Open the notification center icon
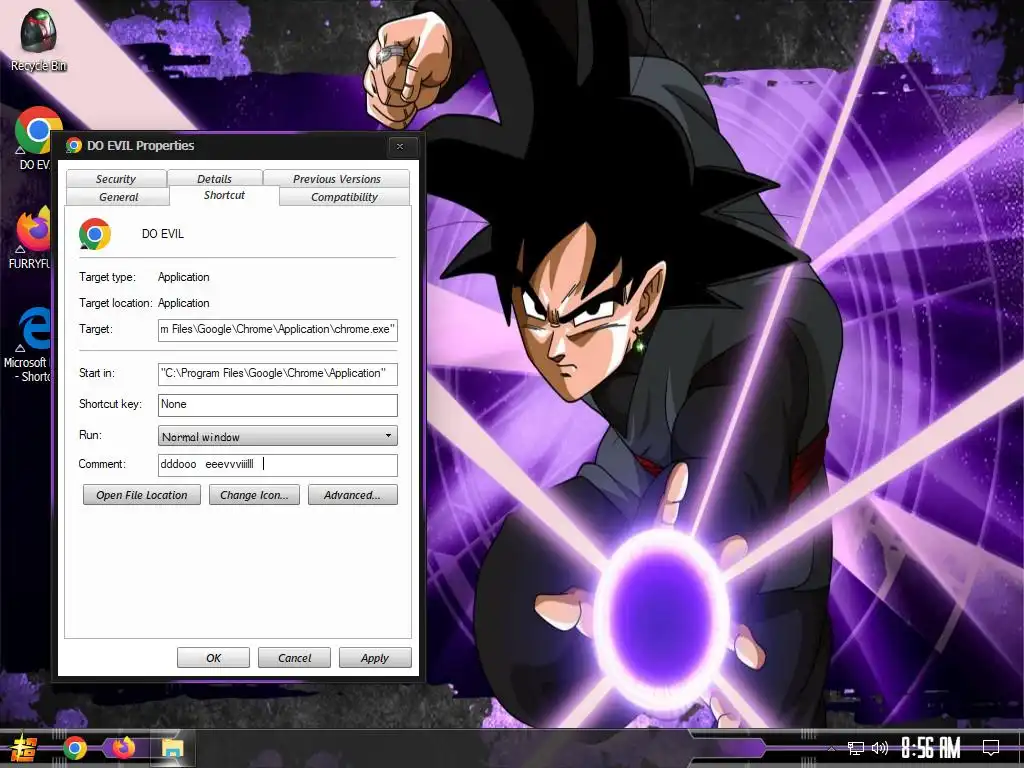 (x=991, y=748)
